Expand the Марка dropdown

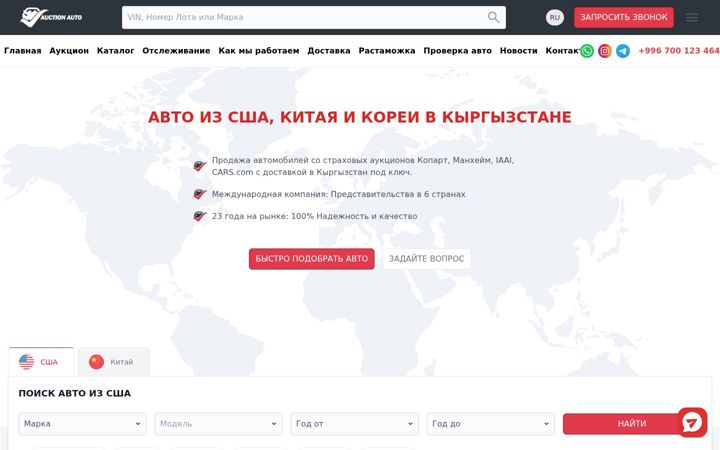point(82,424)
